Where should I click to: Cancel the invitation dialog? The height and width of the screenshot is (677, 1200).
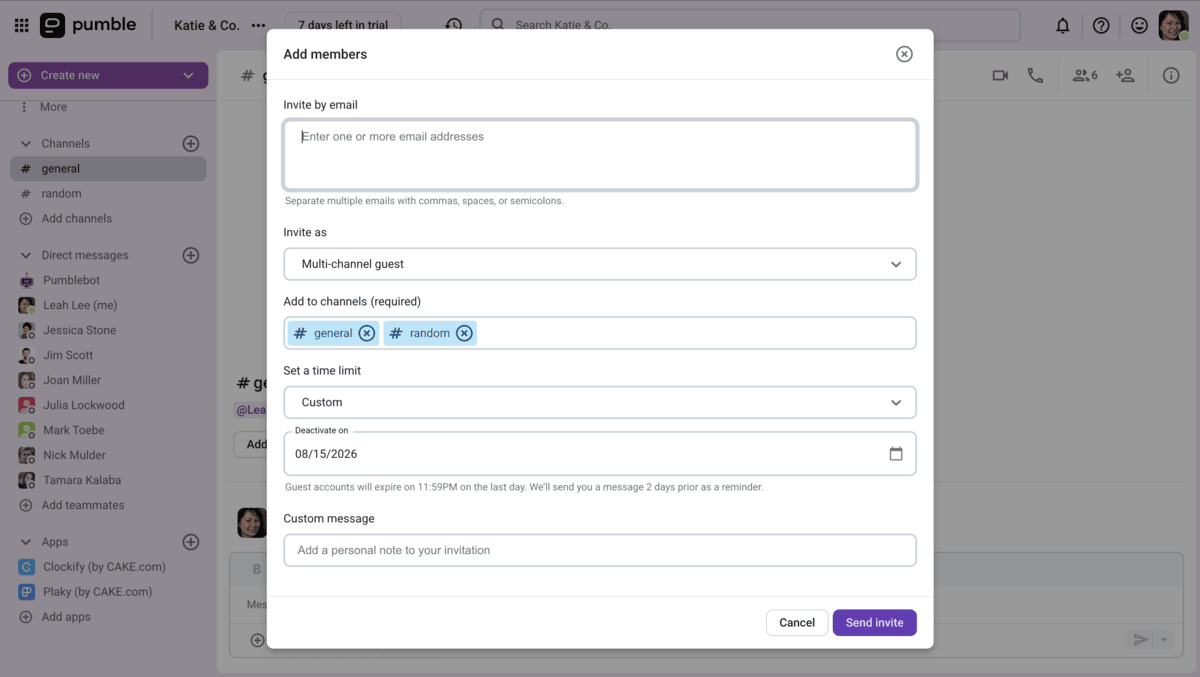[x=797, y=622]
